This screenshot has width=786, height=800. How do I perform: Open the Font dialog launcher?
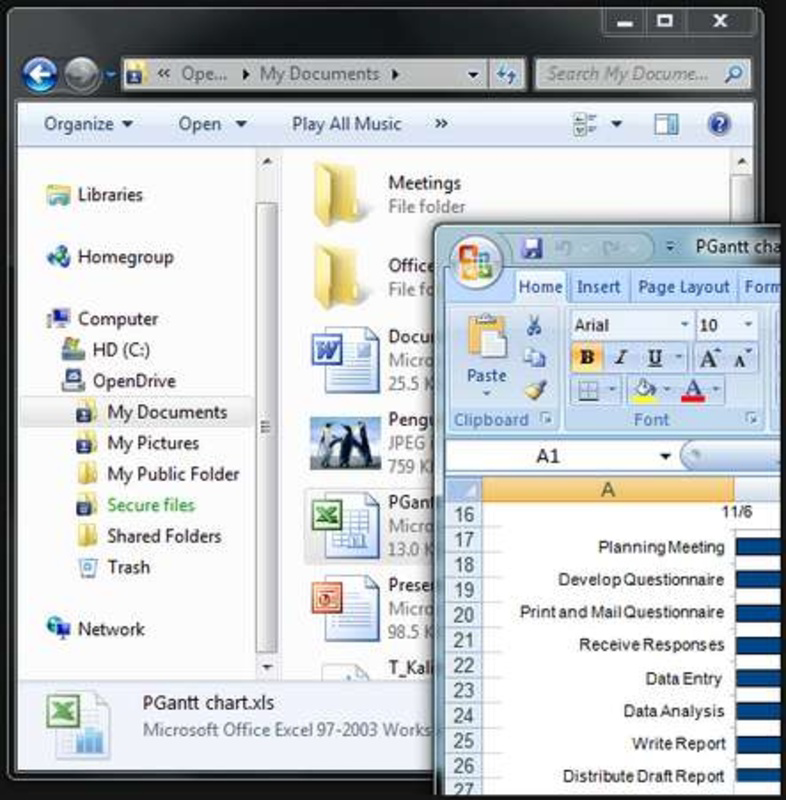pyautogui.click(x=751, y=419)
